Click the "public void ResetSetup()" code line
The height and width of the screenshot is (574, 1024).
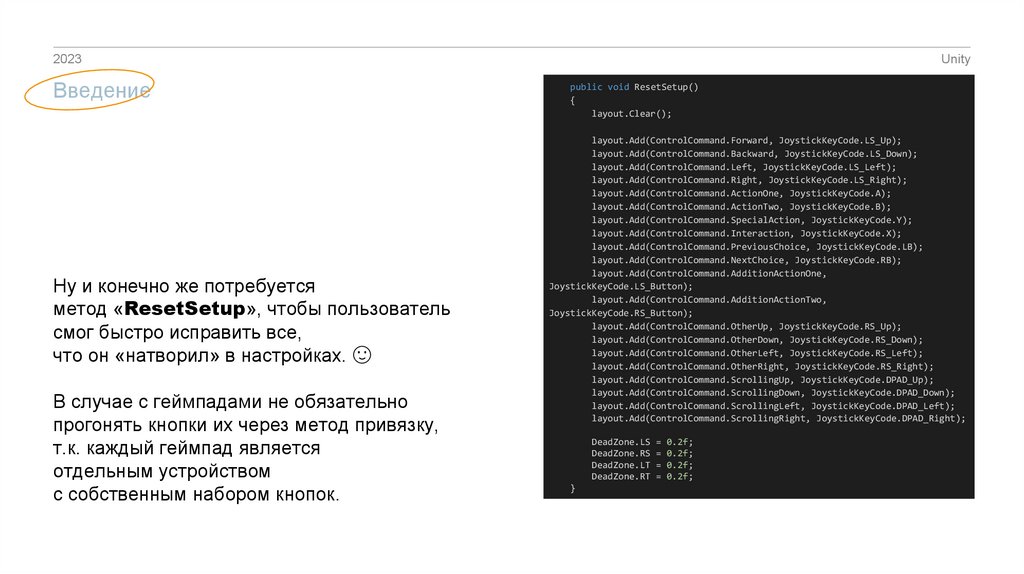[634, 87]
